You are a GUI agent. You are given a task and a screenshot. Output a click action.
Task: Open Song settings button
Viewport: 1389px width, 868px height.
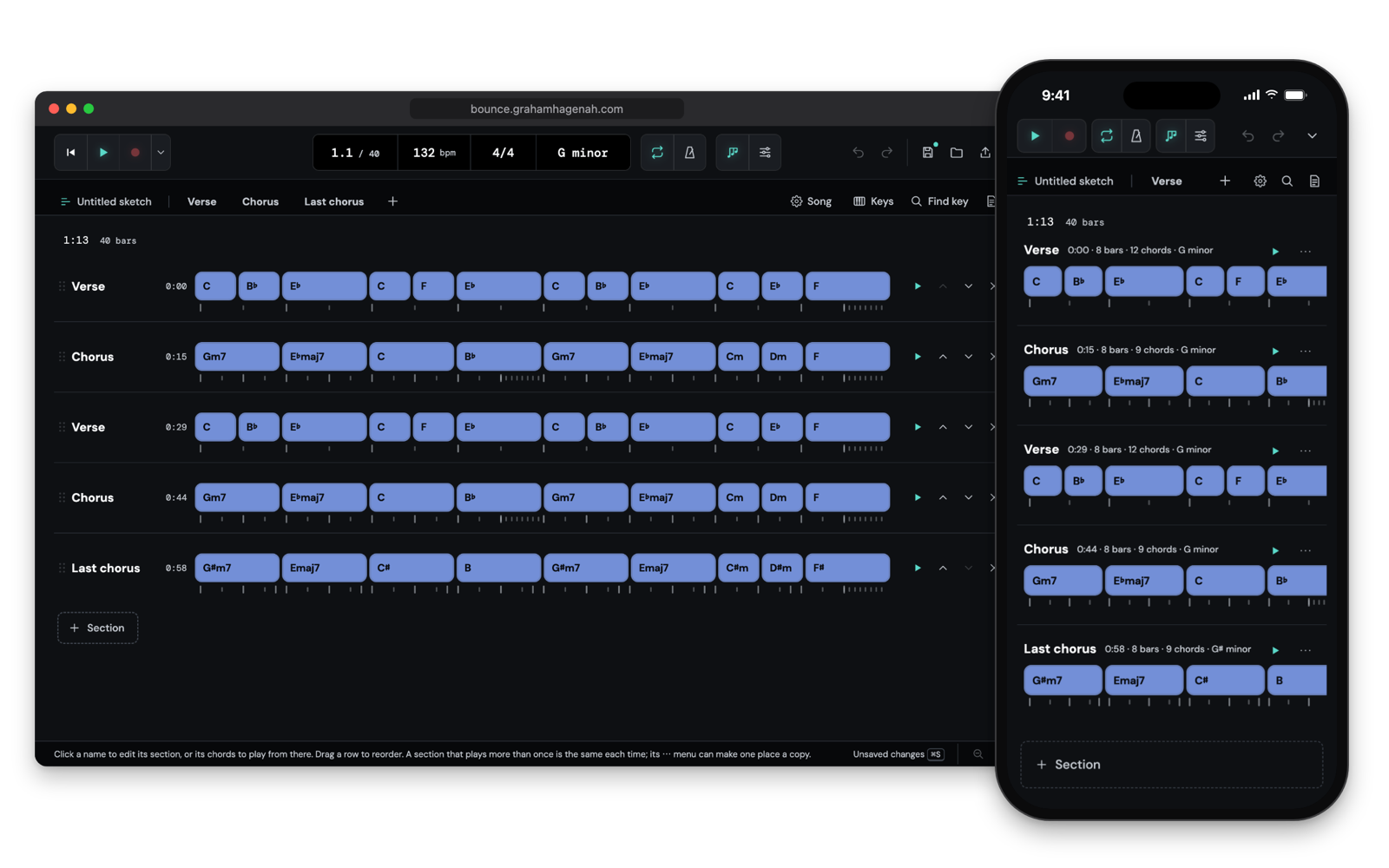point(811,201)
